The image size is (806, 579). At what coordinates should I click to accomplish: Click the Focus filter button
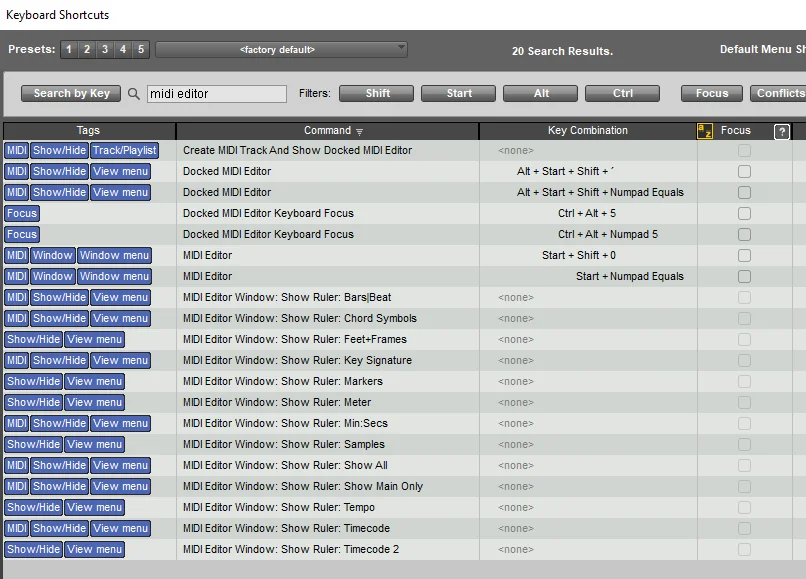coord(712,94)
